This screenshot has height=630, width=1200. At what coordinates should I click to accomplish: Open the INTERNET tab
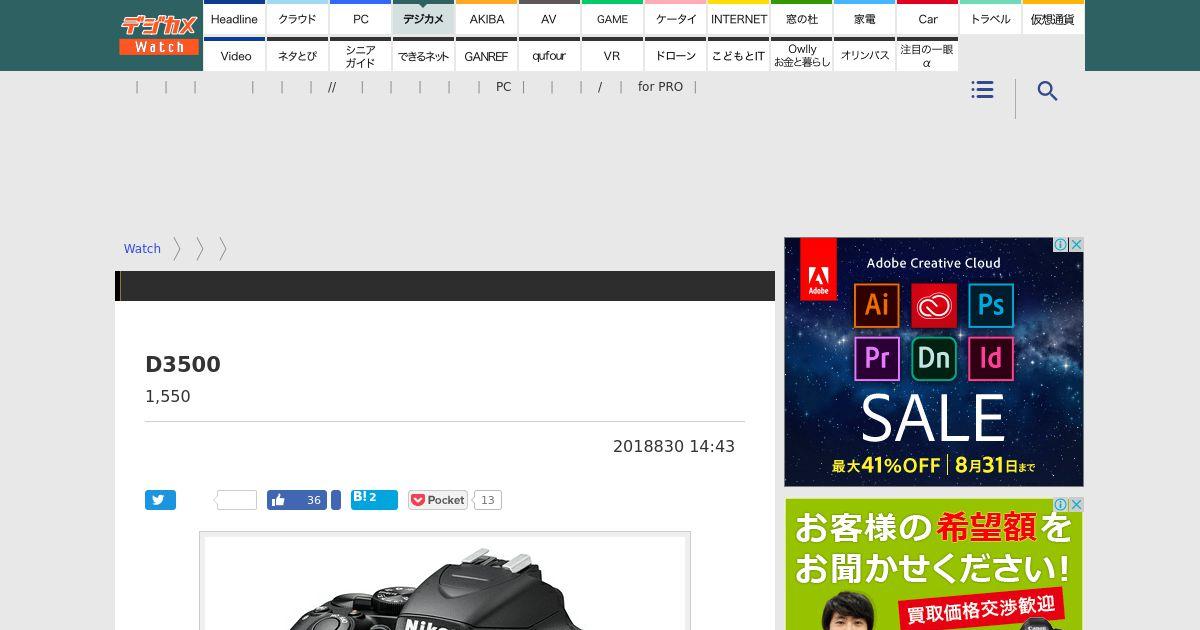(x=739, y=18)
